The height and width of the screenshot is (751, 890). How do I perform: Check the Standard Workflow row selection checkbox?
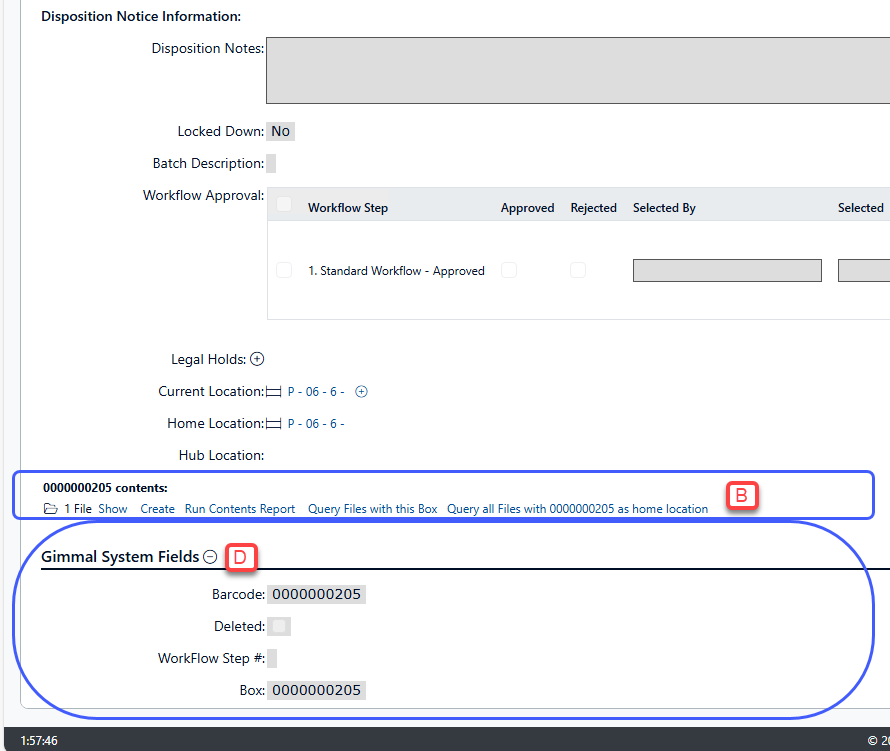[284, 270]
